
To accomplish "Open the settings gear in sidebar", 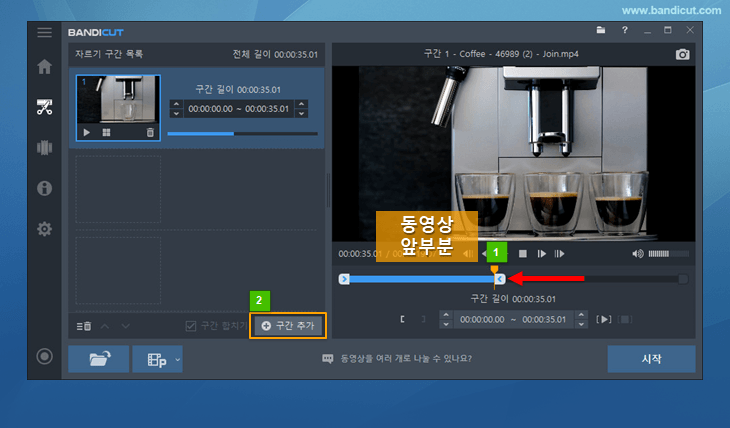I will (x=45, y=229).
